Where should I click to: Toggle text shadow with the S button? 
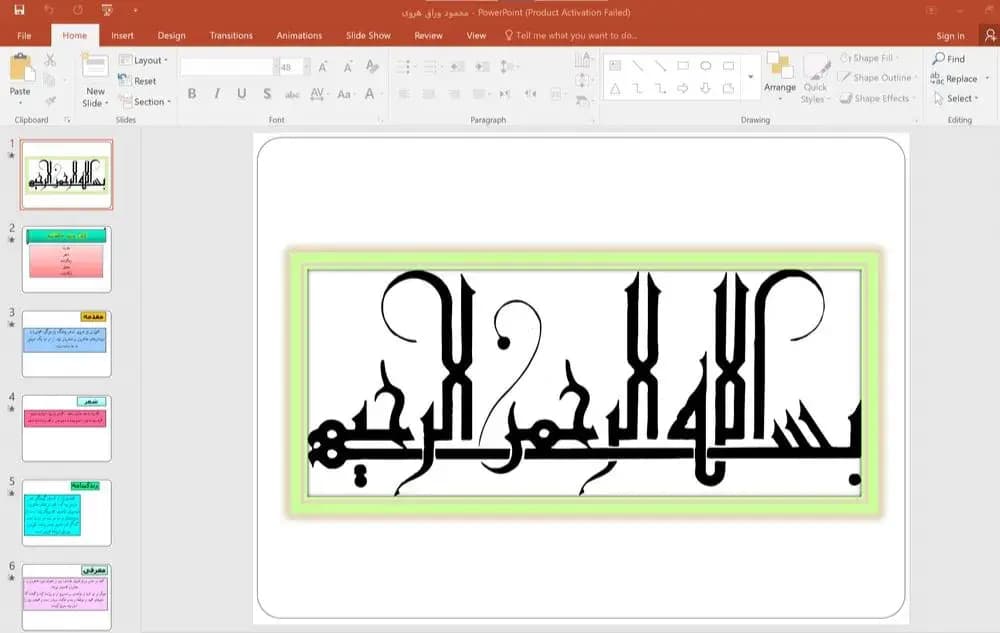pyautogui.click(x=267, y=94)
